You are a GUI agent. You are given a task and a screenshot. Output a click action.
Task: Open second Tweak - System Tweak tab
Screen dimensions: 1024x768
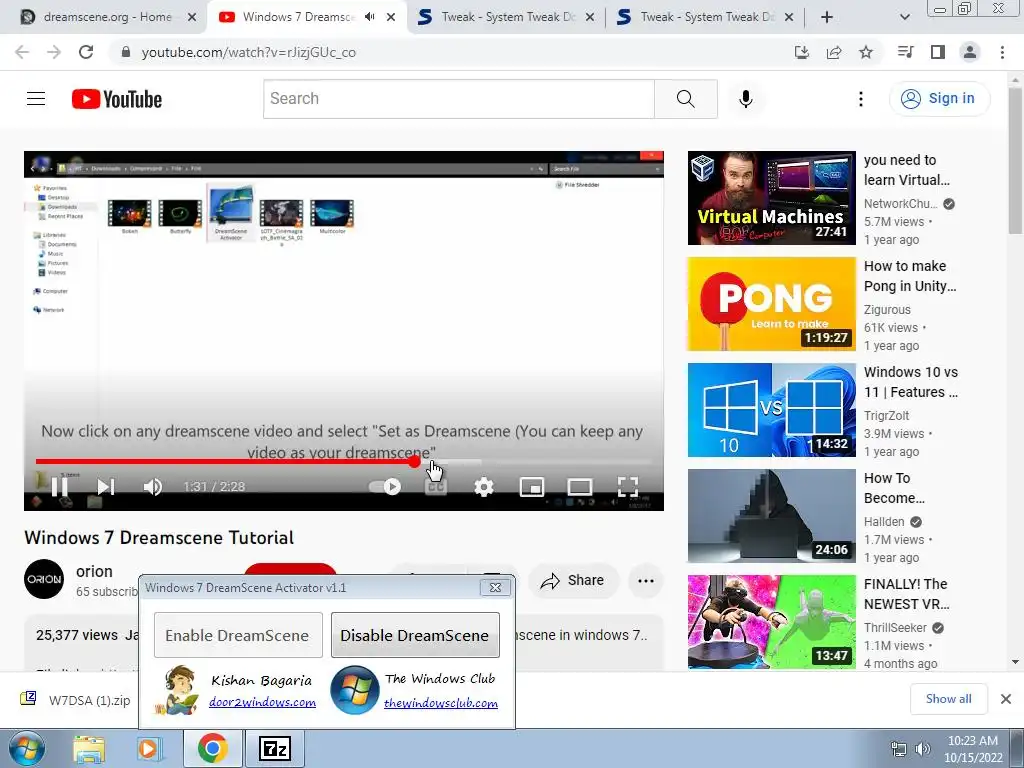[x=705, y=17]
